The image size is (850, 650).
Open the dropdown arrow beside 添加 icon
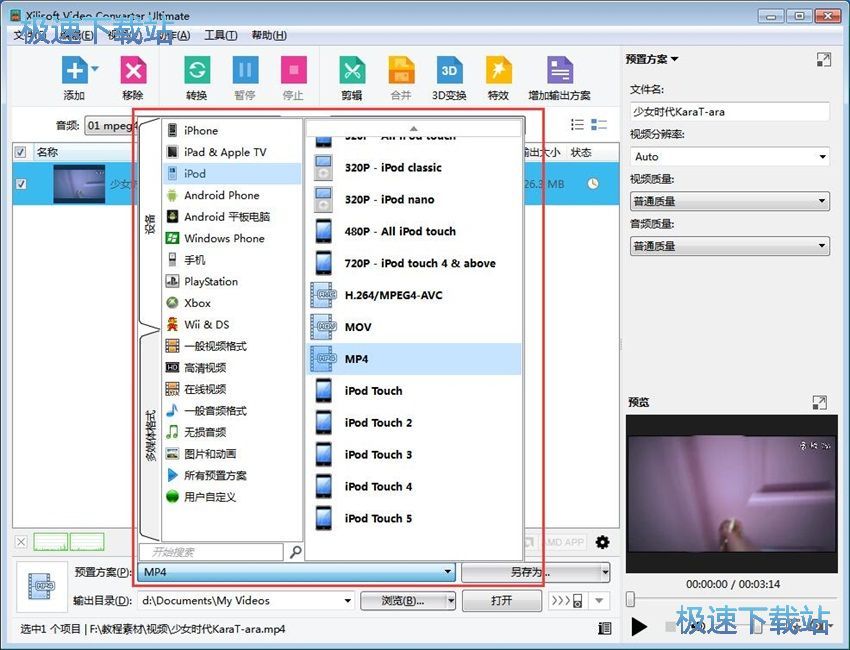[95, 69]
